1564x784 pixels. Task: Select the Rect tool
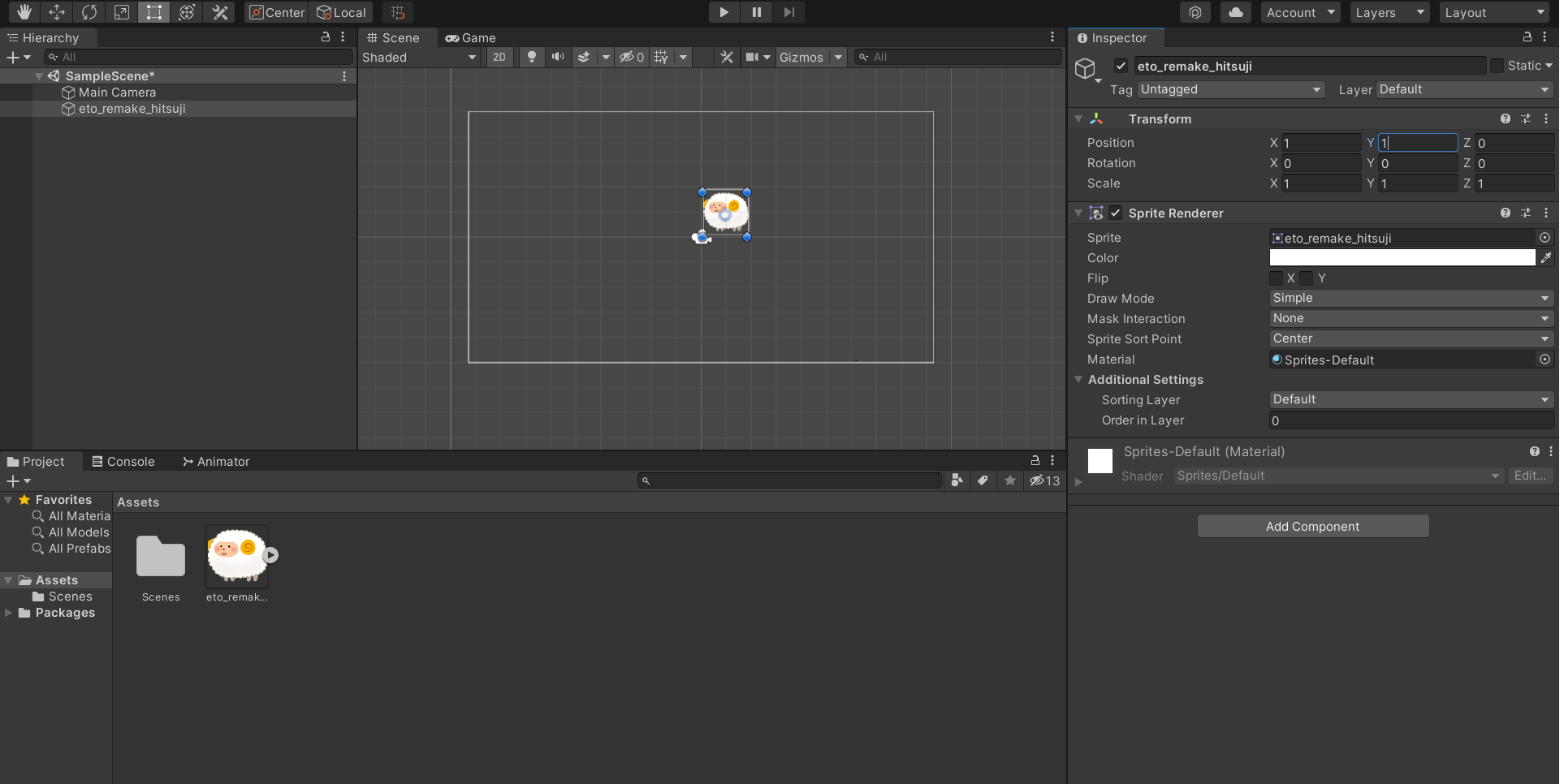(153, 12)
